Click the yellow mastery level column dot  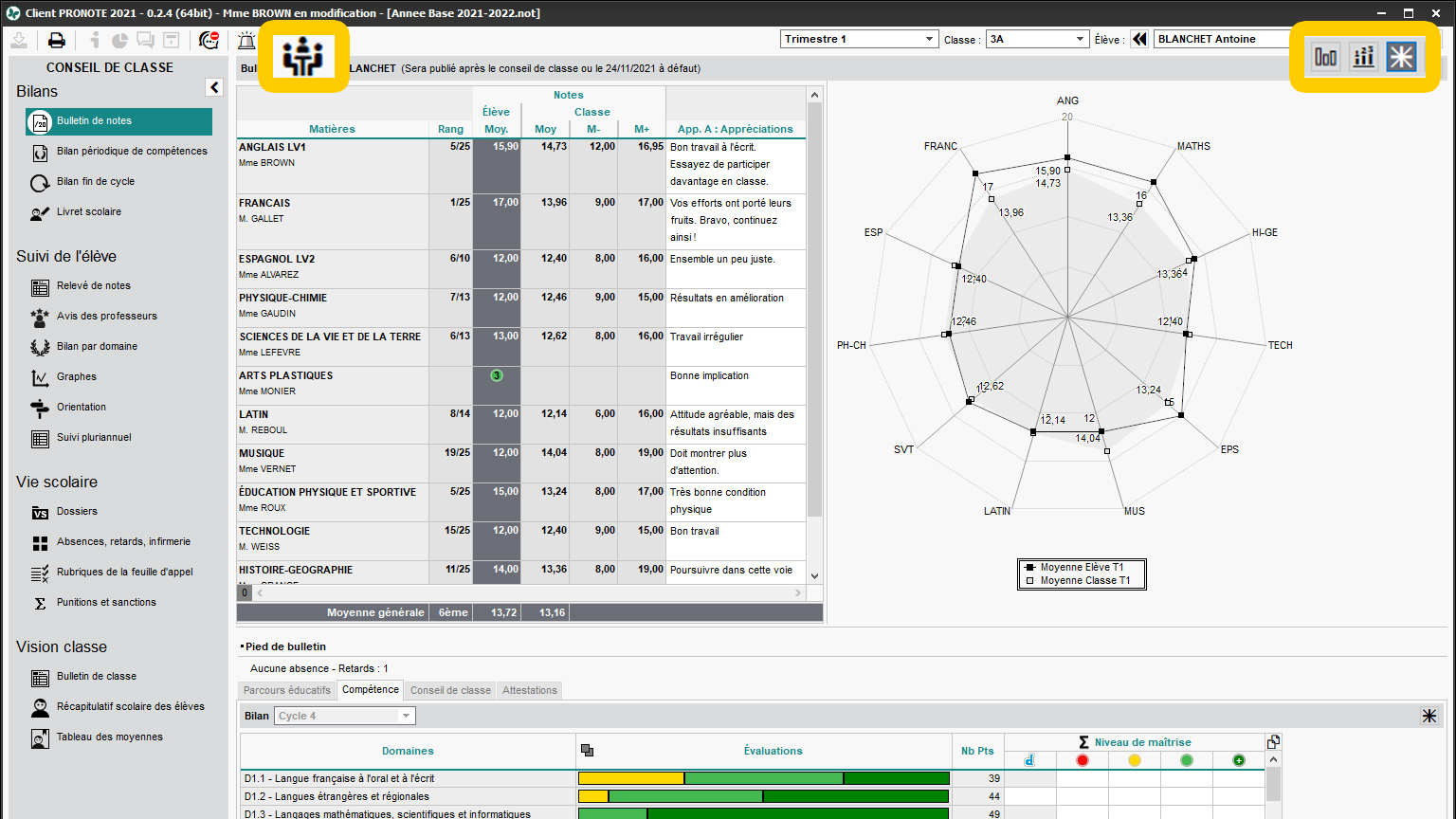(x=1135, y=760)
